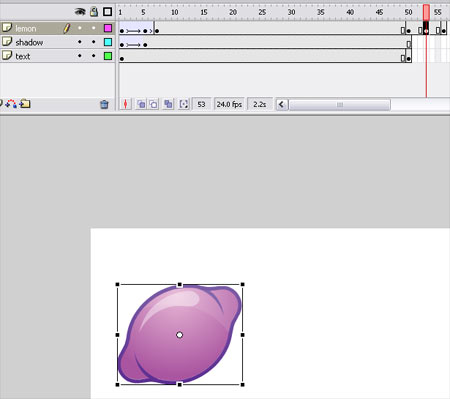Image resolution: width=450 pixels, height=399 pixels.
Task: Click the right-middle transform handle of the lemon
Action: (242, 335)
